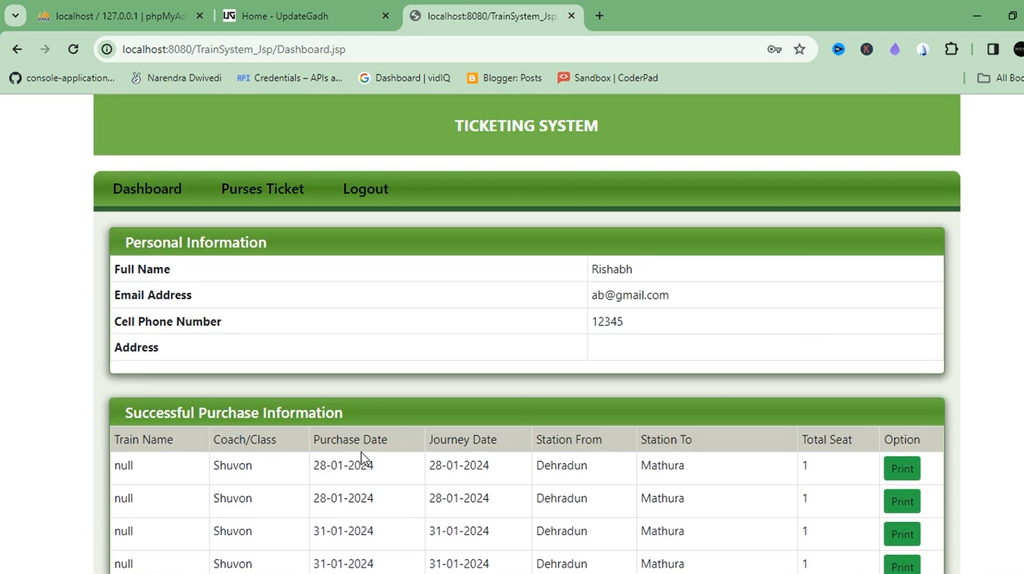This screenshot has width=1024, height=574.
Task: Click the browser forward arrow
Action: (x=45, y=49)
